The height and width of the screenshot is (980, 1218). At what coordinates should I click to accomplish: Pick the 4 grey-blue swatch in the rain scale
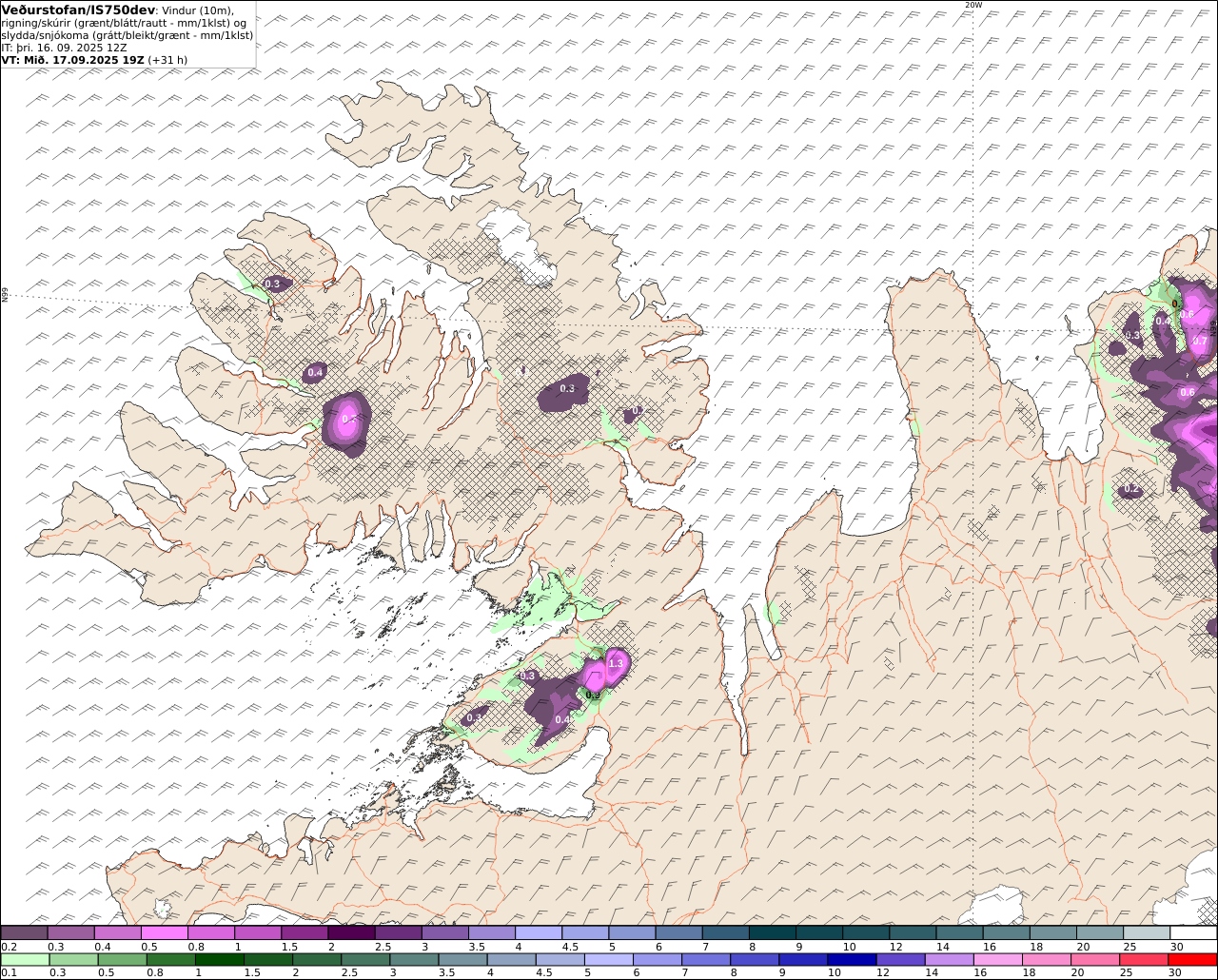tap(514, 959)
